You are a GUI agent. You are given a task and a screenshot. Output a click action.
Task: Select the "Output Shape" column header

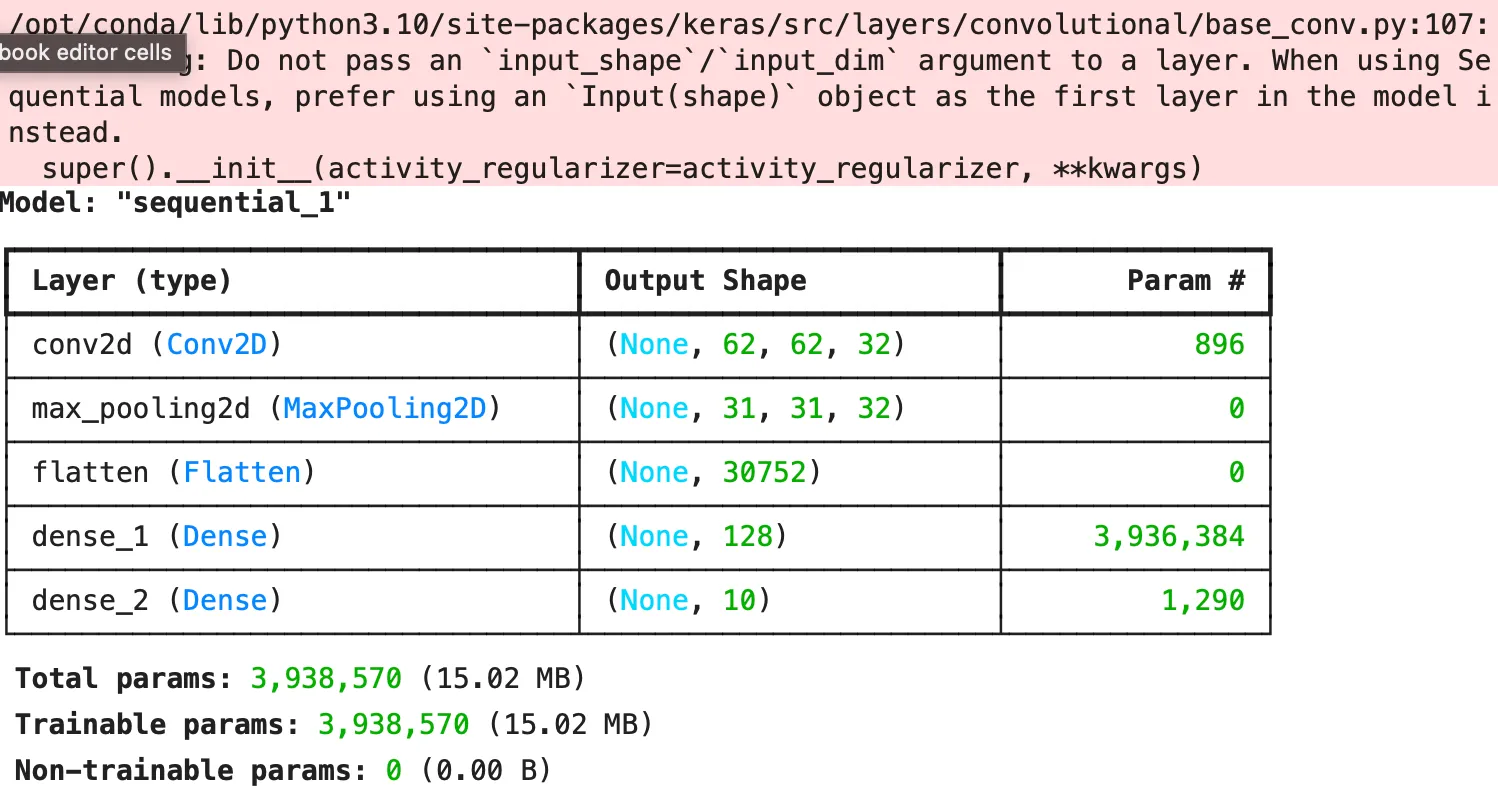click(705, 281)
